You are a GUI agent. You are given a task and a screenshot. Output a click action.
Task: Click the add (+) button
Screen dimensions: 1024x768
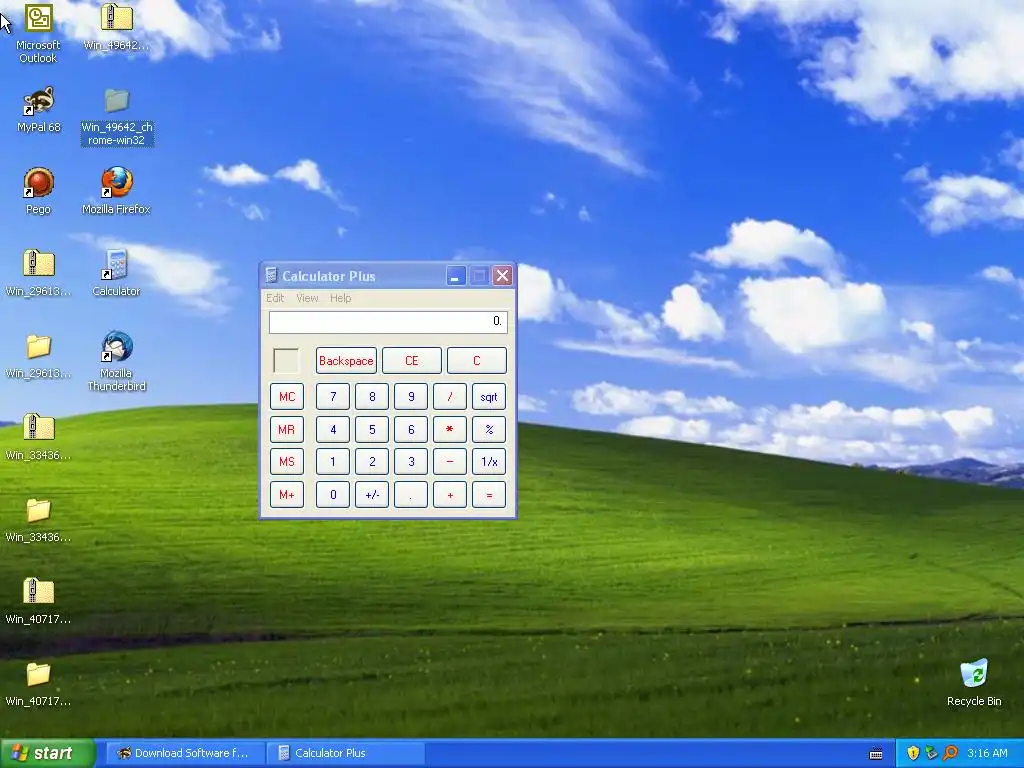tap(450, 494)
